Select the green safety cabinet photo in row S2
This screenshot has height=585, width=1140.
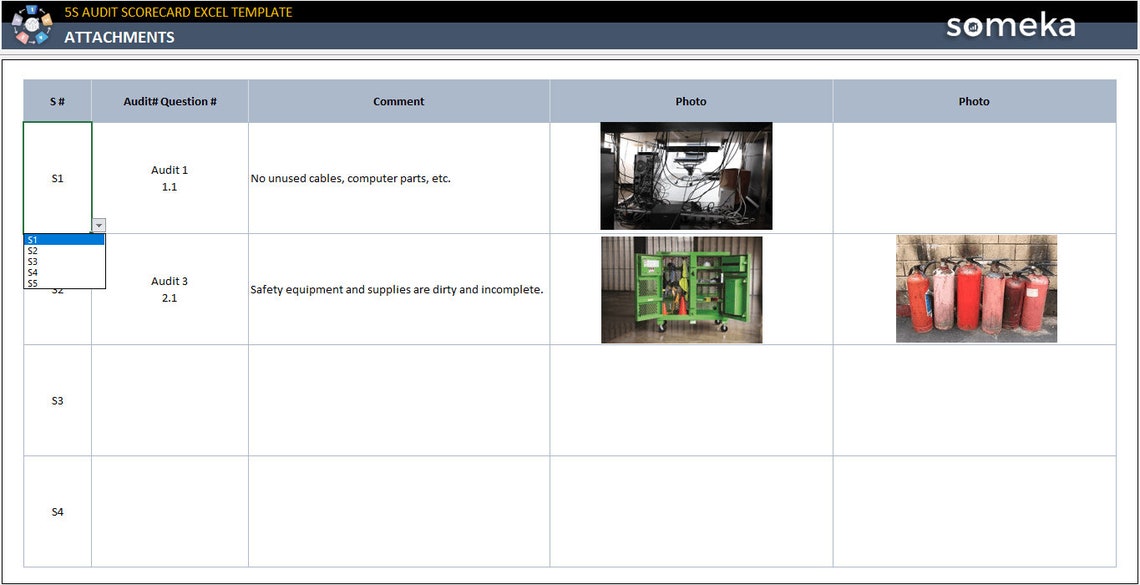click(x=681, y=288)
